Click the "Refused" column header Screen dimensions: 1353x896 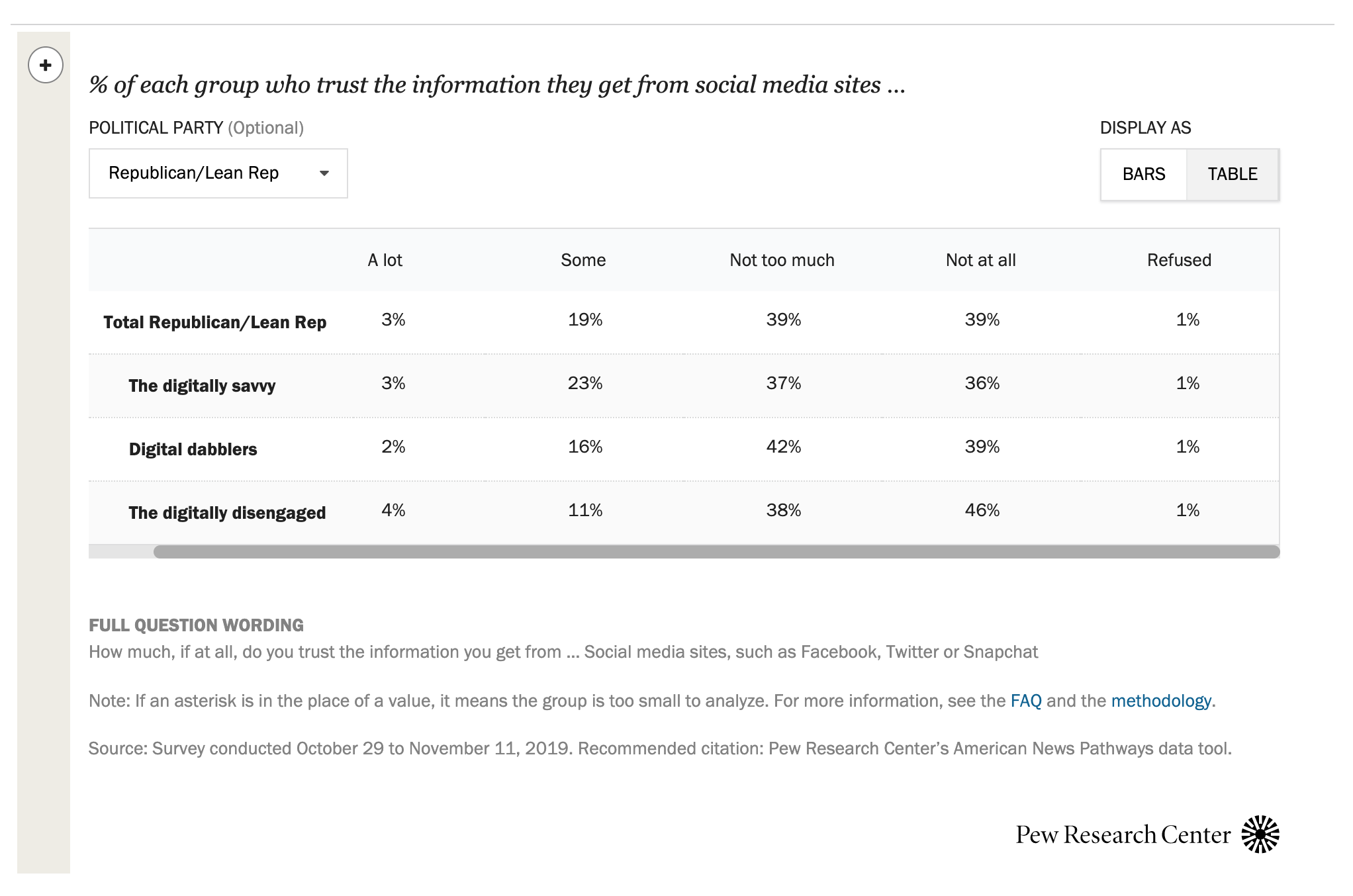1179,260
